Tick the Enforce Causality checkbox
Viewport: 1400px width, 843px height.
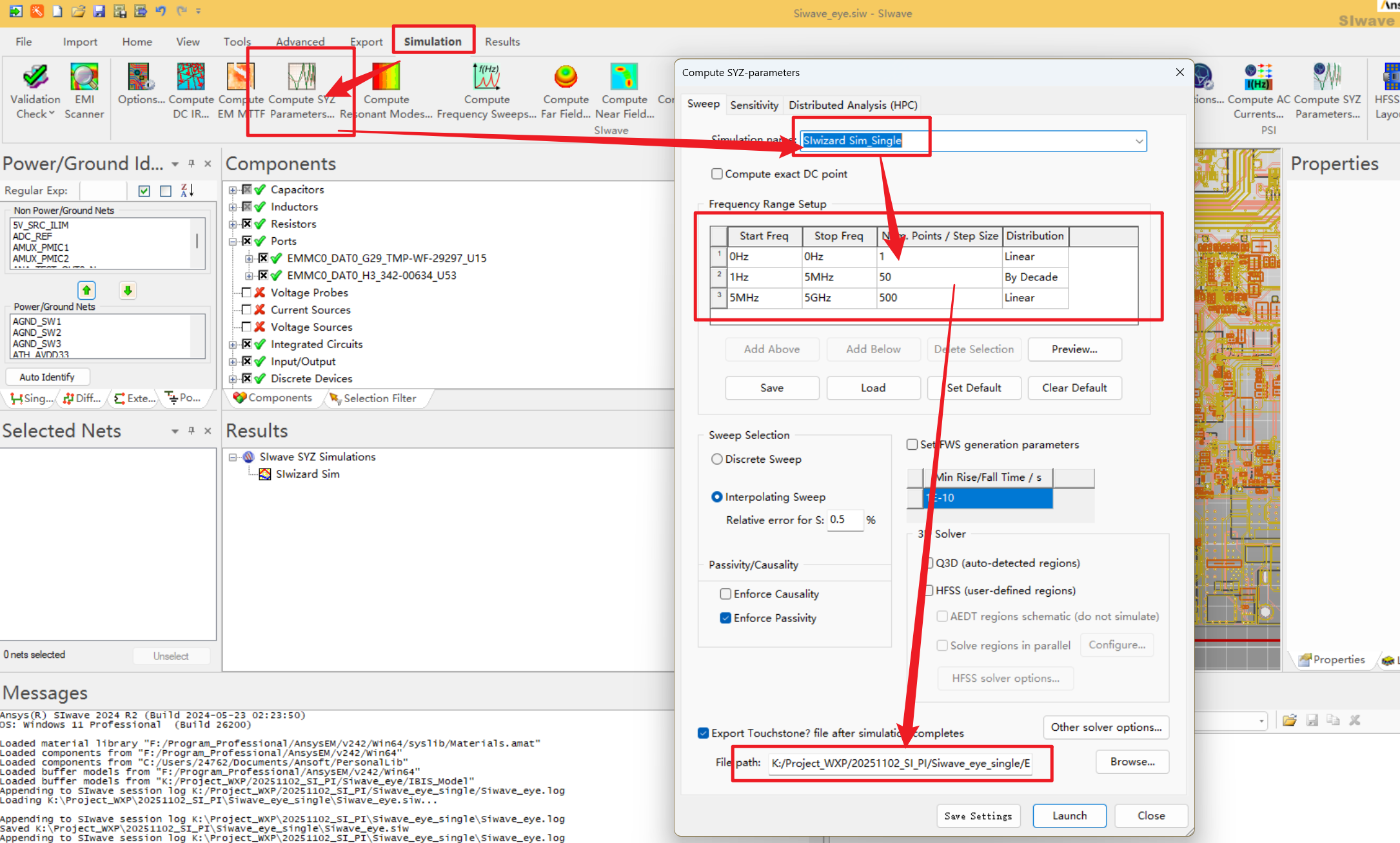point(725,594)
